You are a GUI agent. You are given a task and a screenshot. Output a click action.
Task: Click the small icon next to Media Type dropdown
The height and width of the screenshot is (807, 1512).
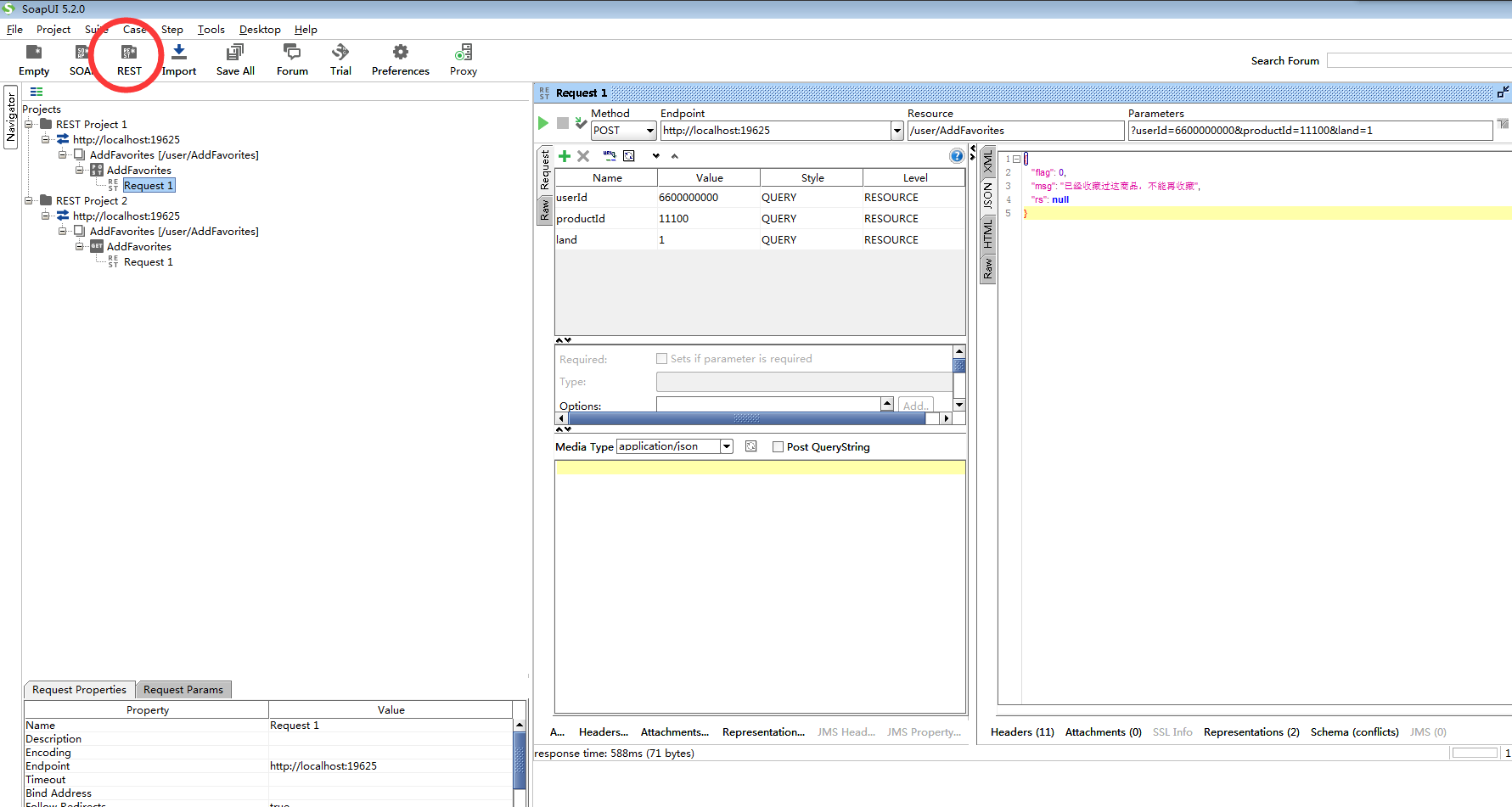[x=751, y=446]
